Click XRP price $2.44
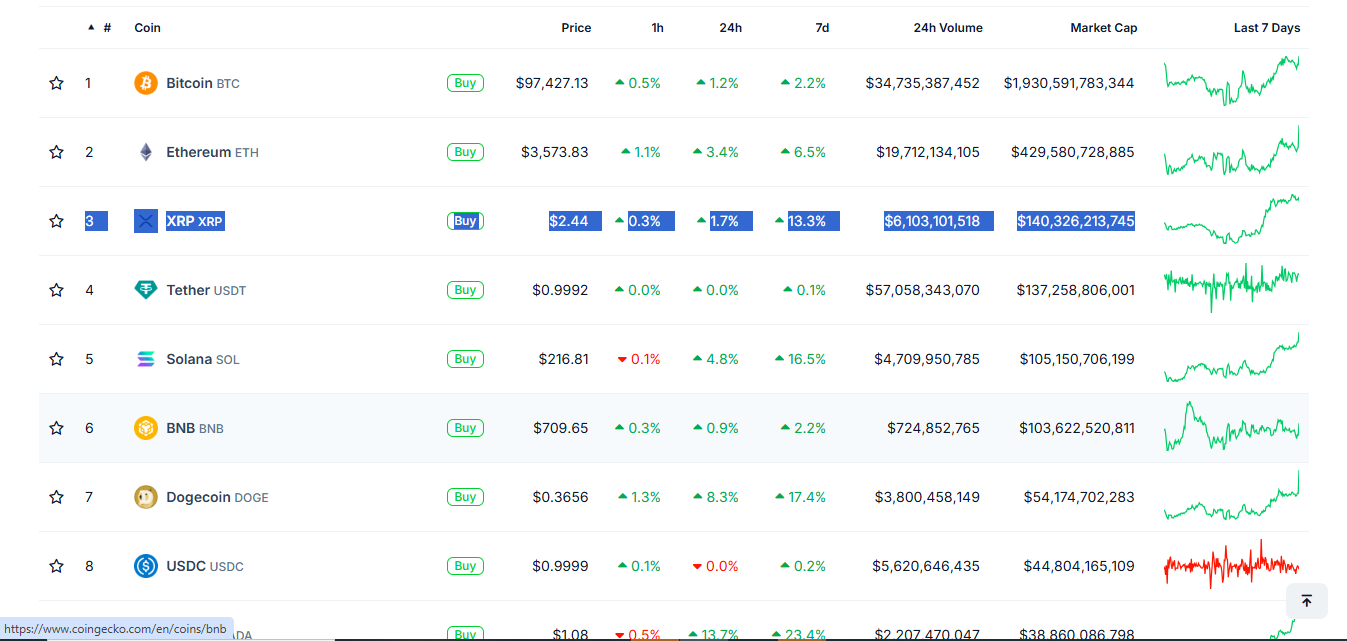1347x641 pixels. tap(569, 221)
